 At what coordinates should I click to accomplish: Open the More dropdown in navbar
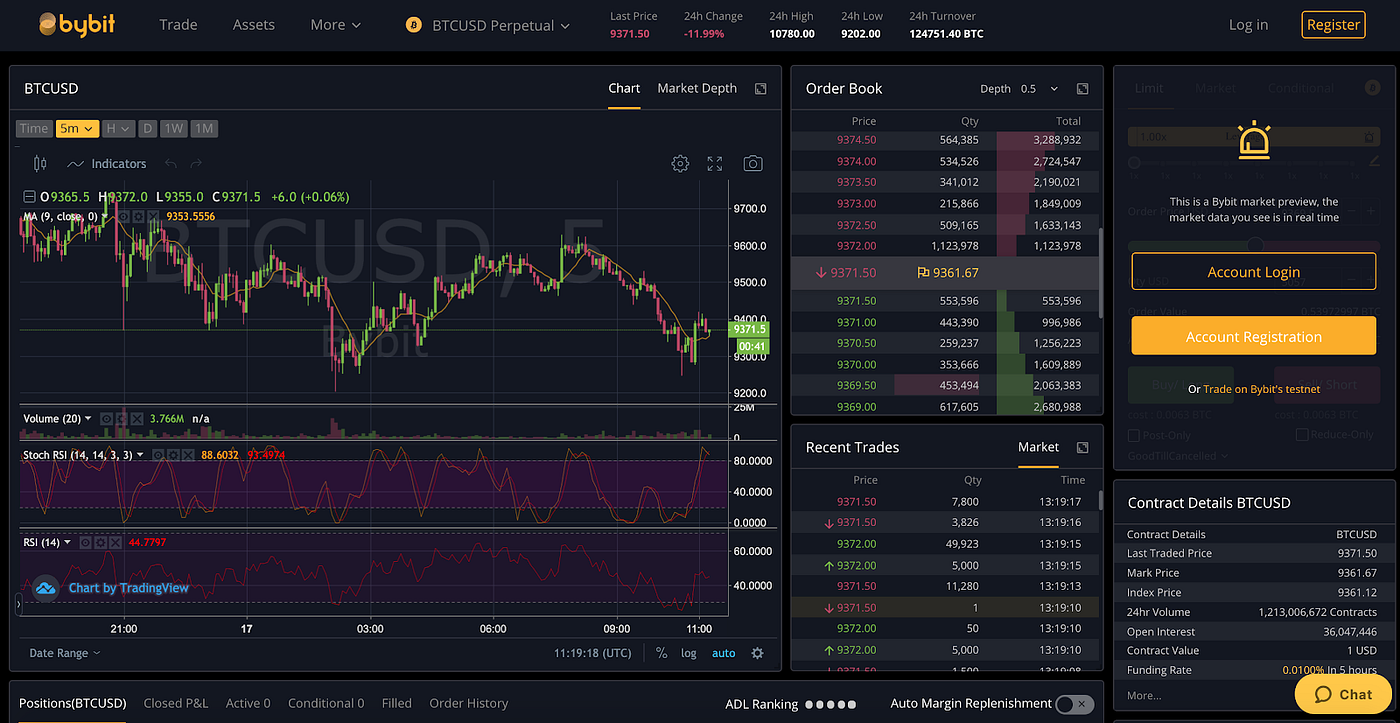(x=335, y=24)
